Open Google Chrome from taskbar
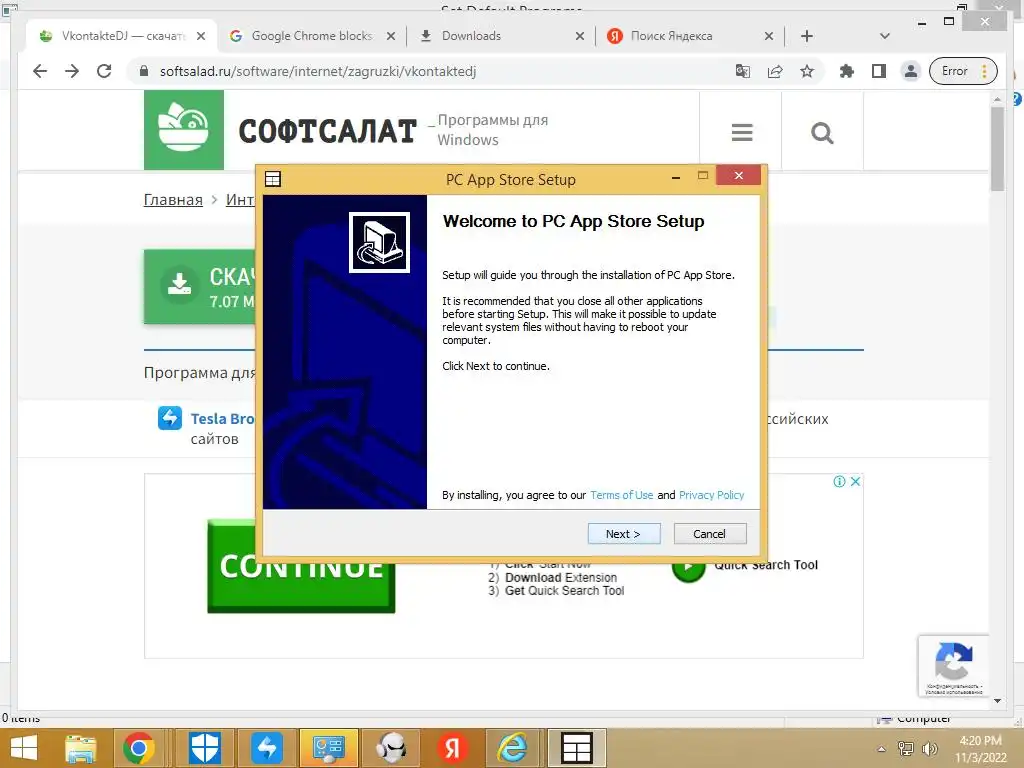1024x768 pixels. coord(138,748)
